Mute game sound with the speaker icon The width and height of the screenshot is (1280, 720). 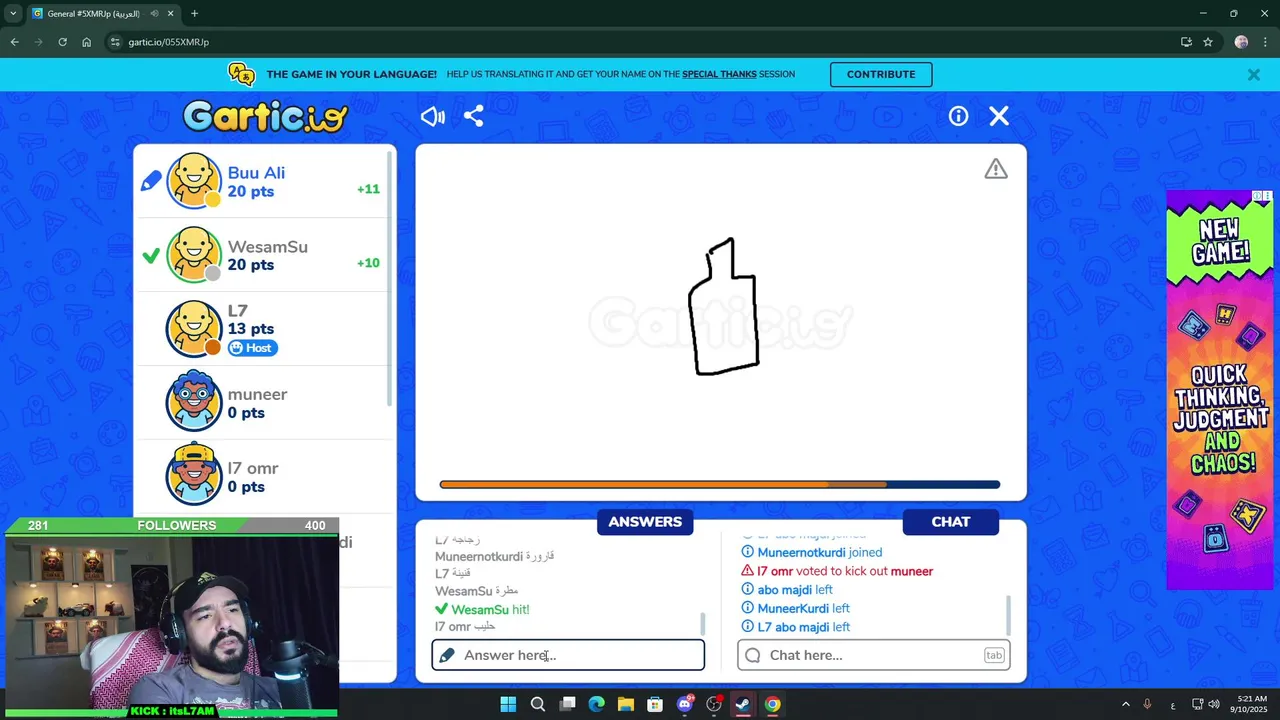tap(433, 117)
